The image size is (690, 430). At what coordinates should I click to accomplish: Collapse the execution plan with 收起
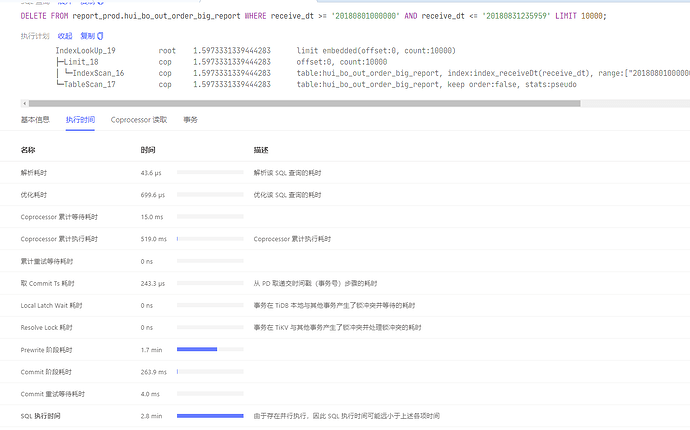[65, 36]
